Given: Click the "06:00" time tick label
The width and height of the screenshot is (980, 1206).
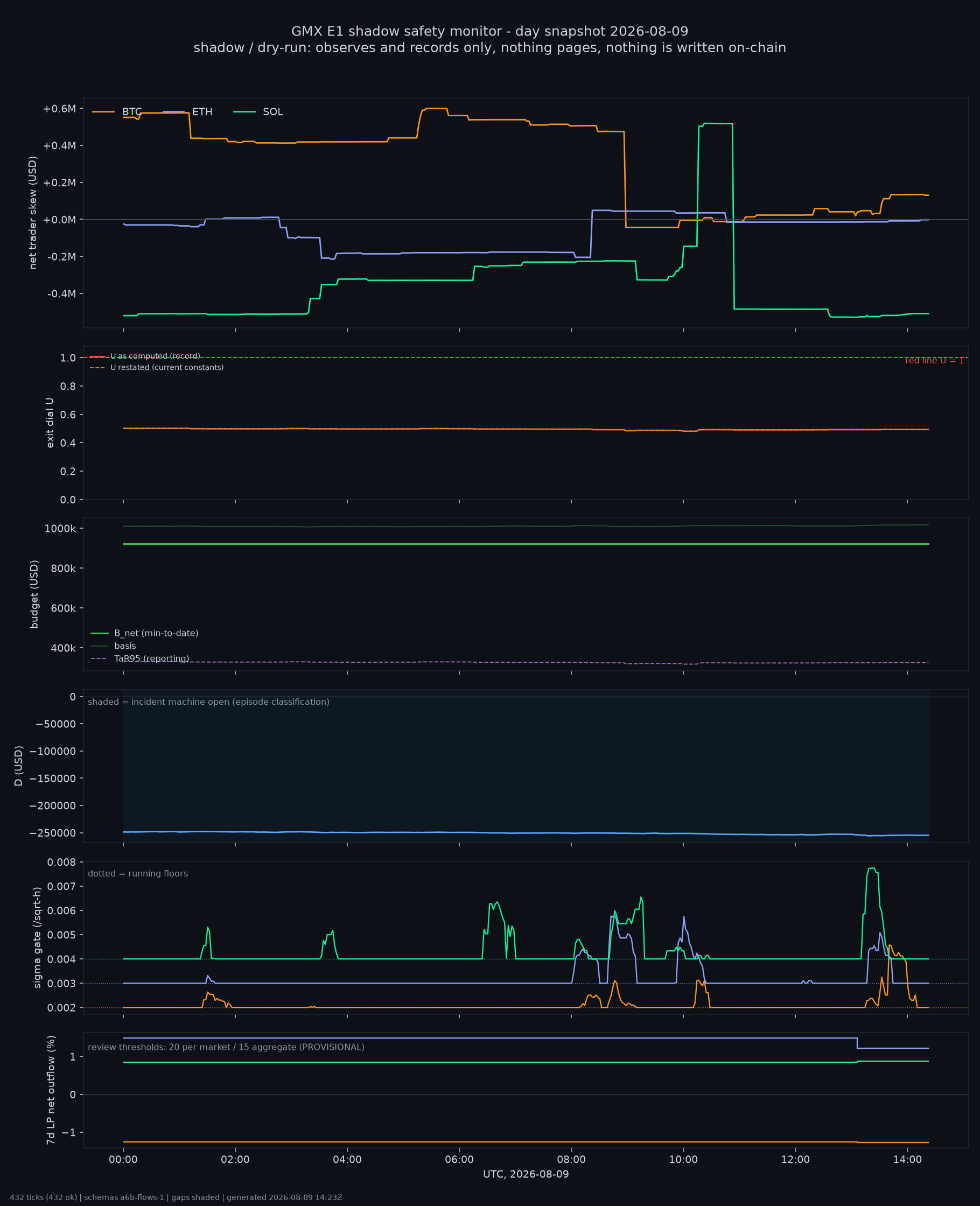Looking at the screenshot, I should click(x=459, y=1160).
